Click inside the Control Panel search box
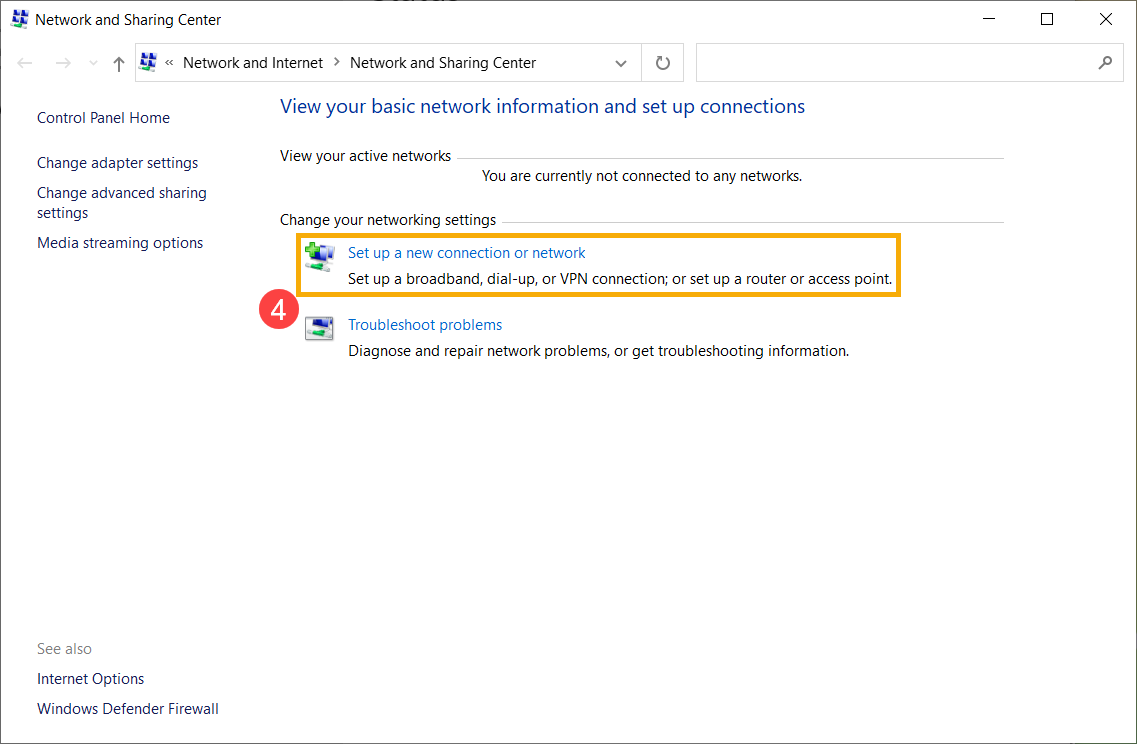1137x744 pixels. [890, 63]
